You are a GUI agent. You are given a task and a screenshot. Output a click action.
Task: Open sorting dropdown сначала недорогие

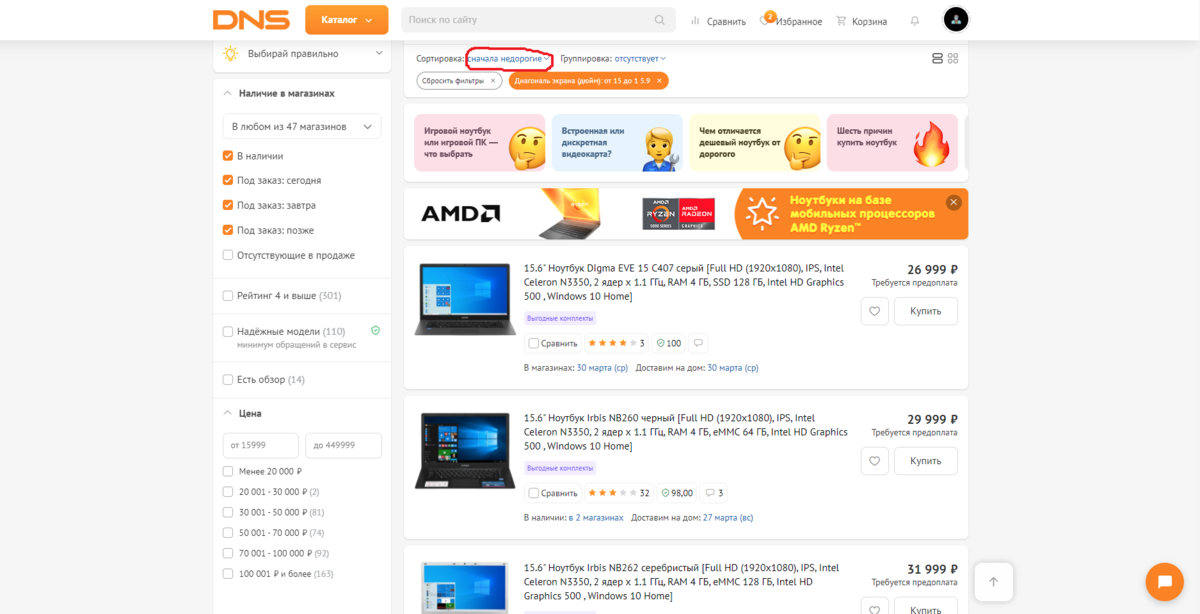[510, 59]
